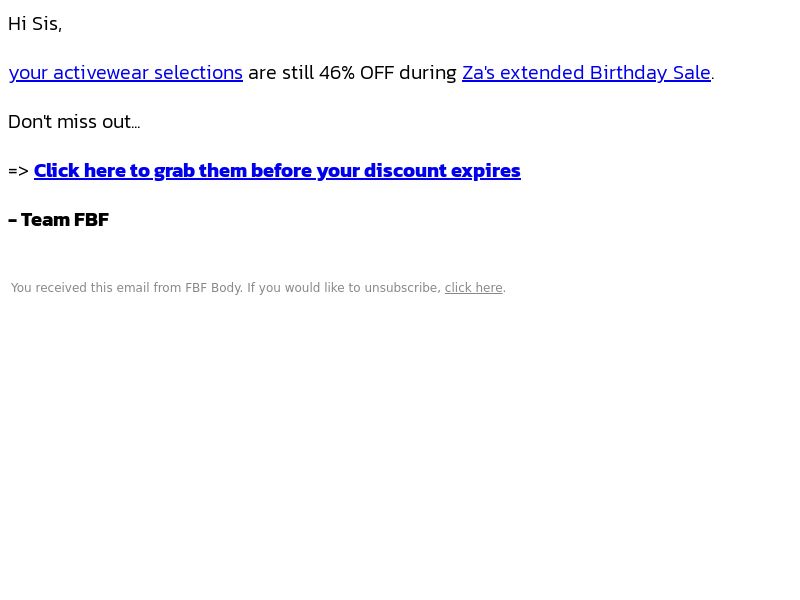Click the "are still" text after activewear link
Screen dimensions: 800x600
click(279, 73)
